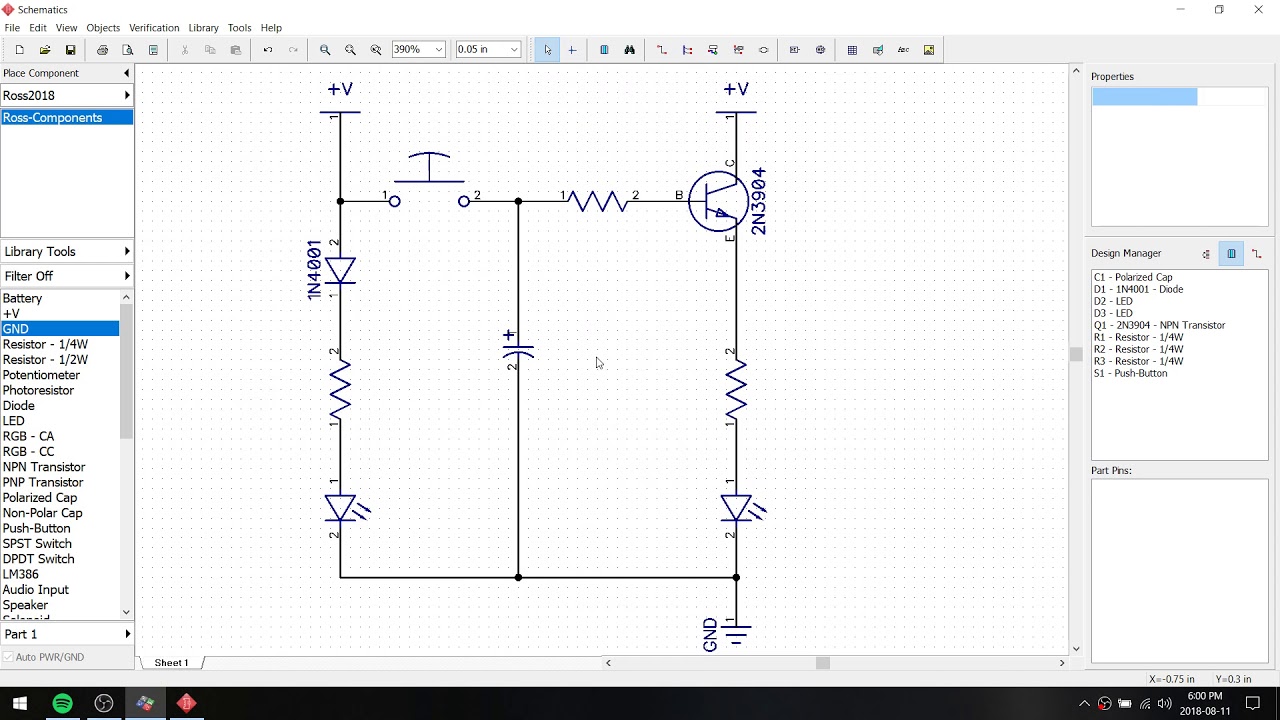
Task: Open the Library menu
Action: [203, 28]
